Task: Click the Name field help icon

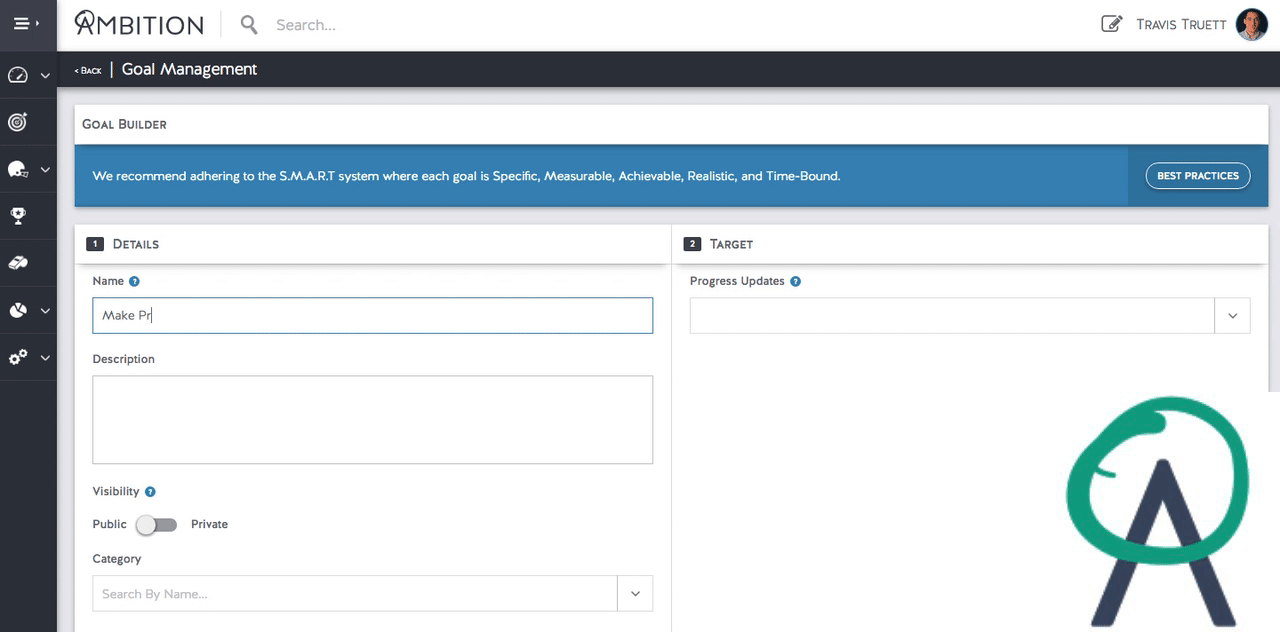Action: point(134,282)
